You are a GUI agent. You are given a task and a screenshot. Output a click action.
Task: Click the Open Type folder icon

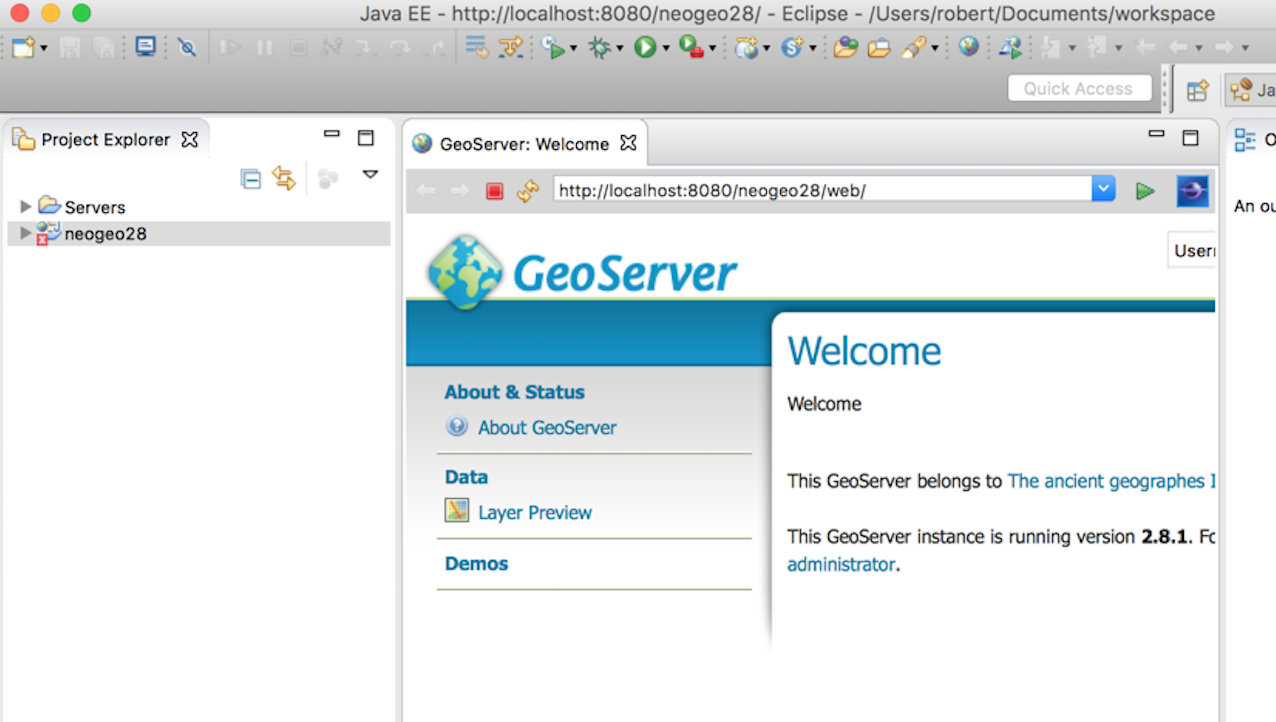[845, 47]
